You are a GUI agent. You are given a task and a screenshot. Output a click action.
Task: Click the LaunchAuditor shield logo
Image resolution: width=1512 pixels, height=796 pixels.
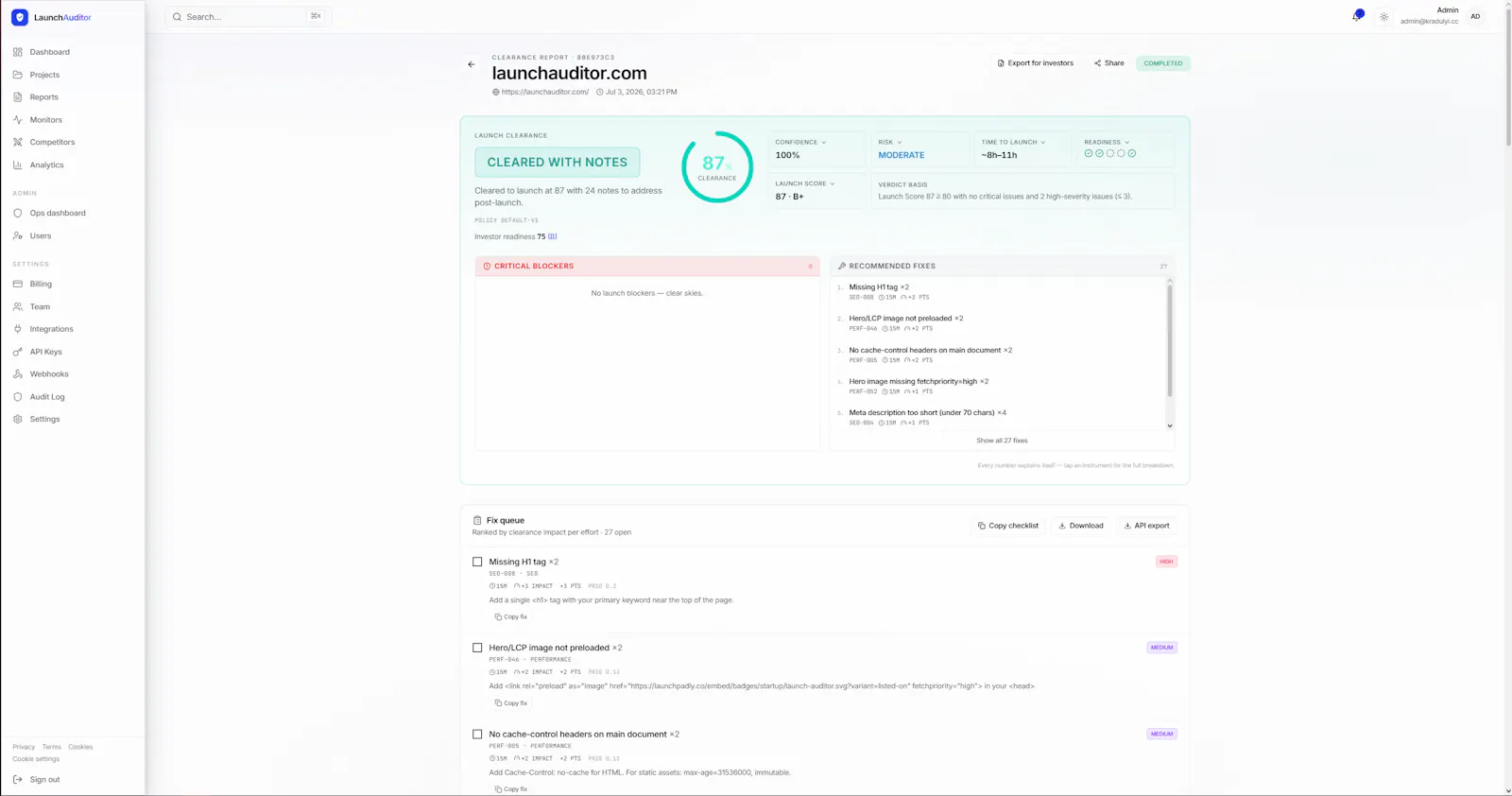click(x=20, y=17)
